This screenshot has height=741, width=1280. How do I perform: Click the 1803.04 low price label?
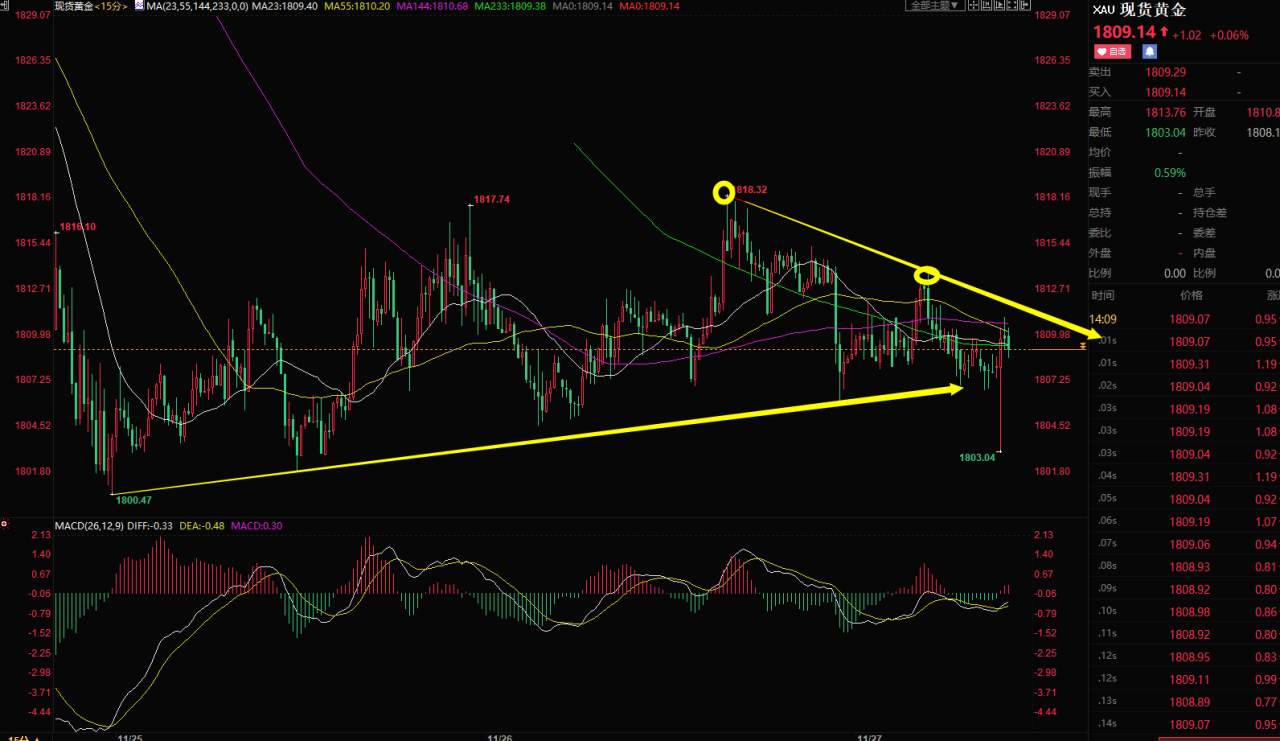tap(977, 457)
